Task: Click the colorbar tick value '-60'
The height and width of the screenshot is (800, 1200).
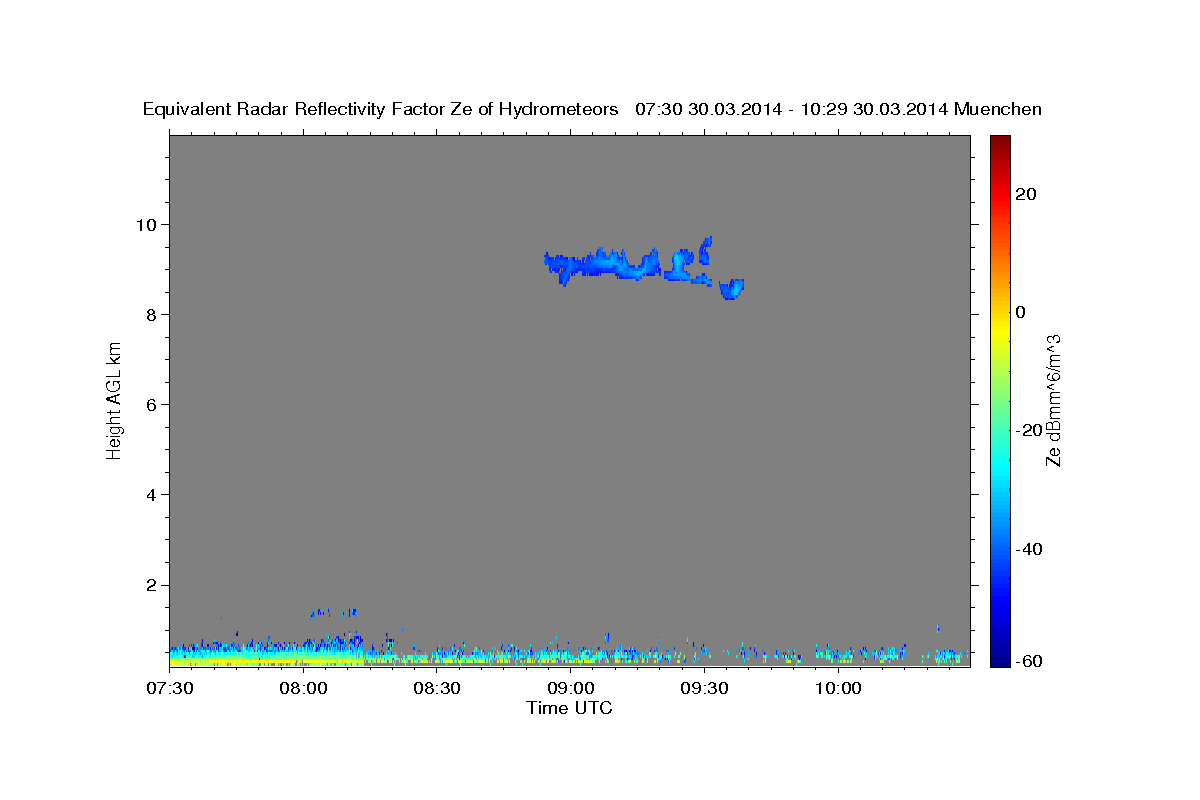Action: [1030, 661]
